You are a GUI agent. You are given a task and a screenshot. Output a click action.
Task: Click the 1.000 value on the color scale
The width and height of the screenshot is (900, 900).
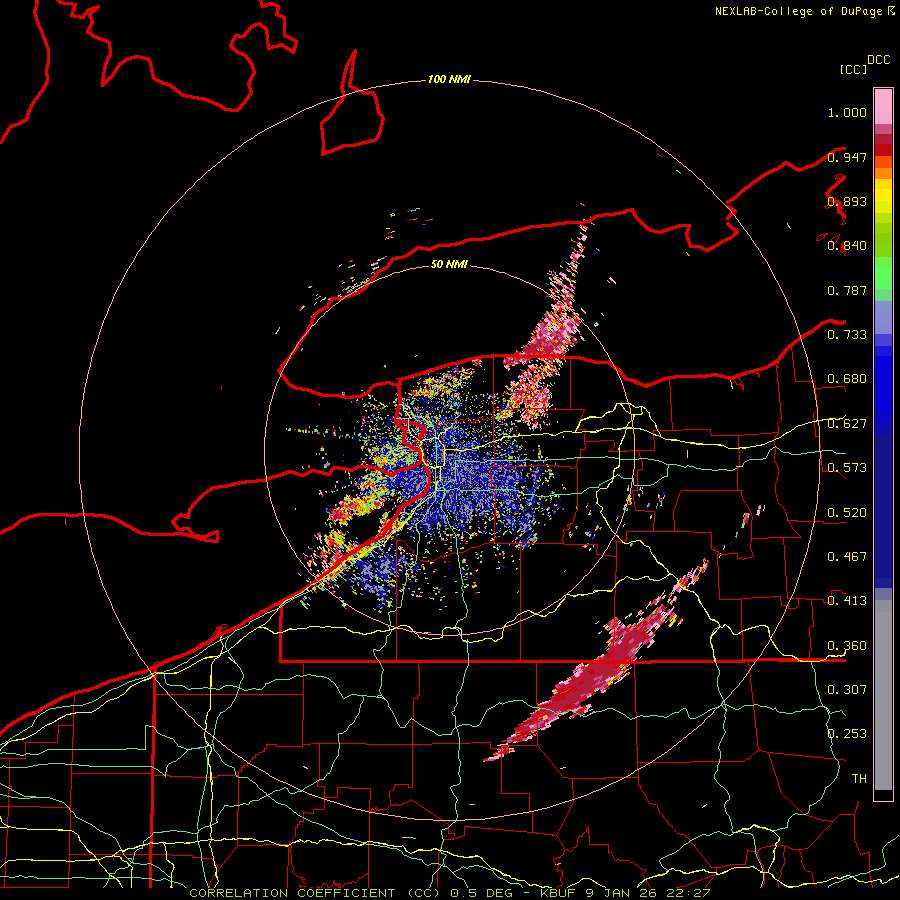tap(847, 112)
